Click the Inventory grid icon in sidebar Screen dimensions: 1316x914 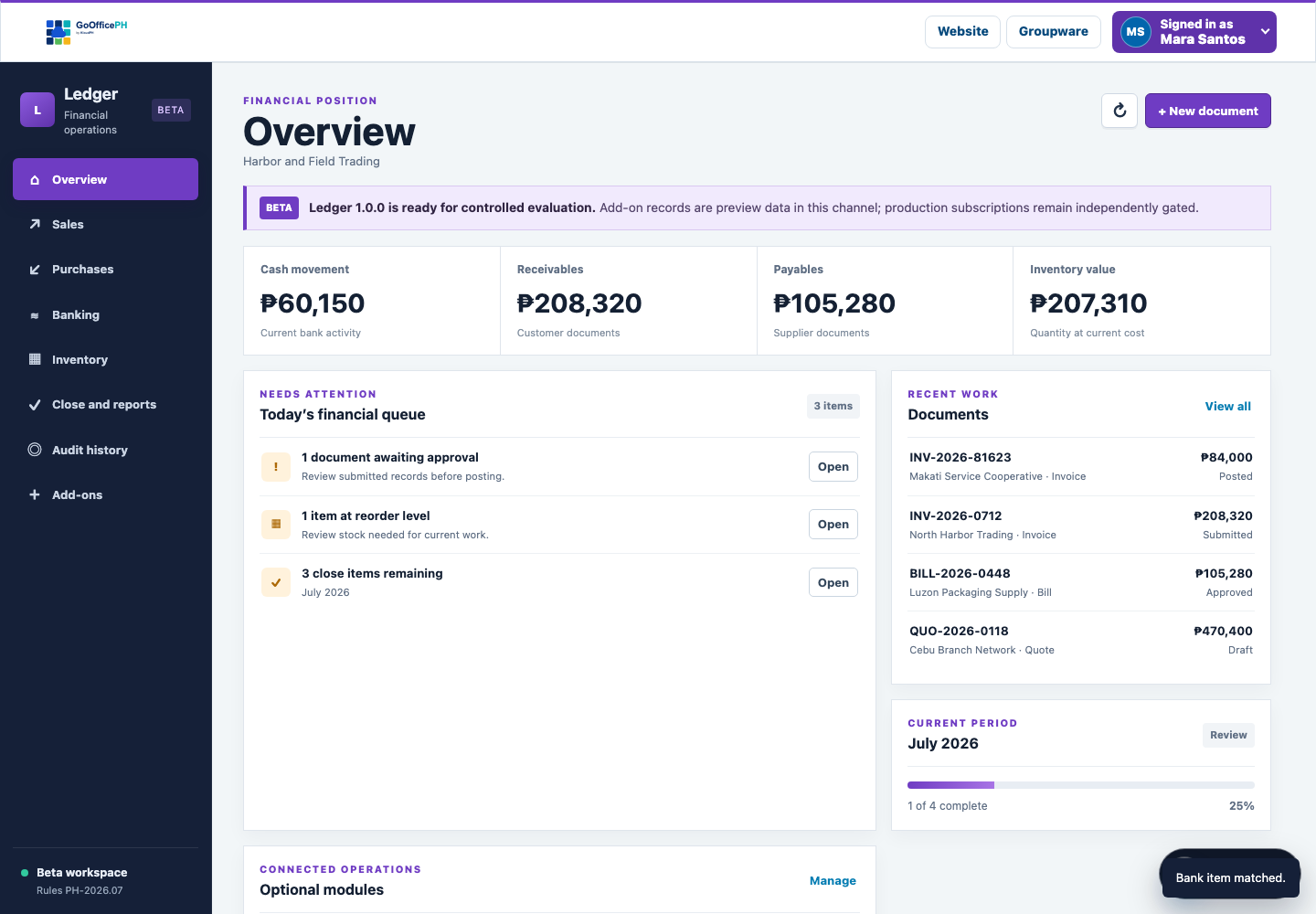[35, 360]
